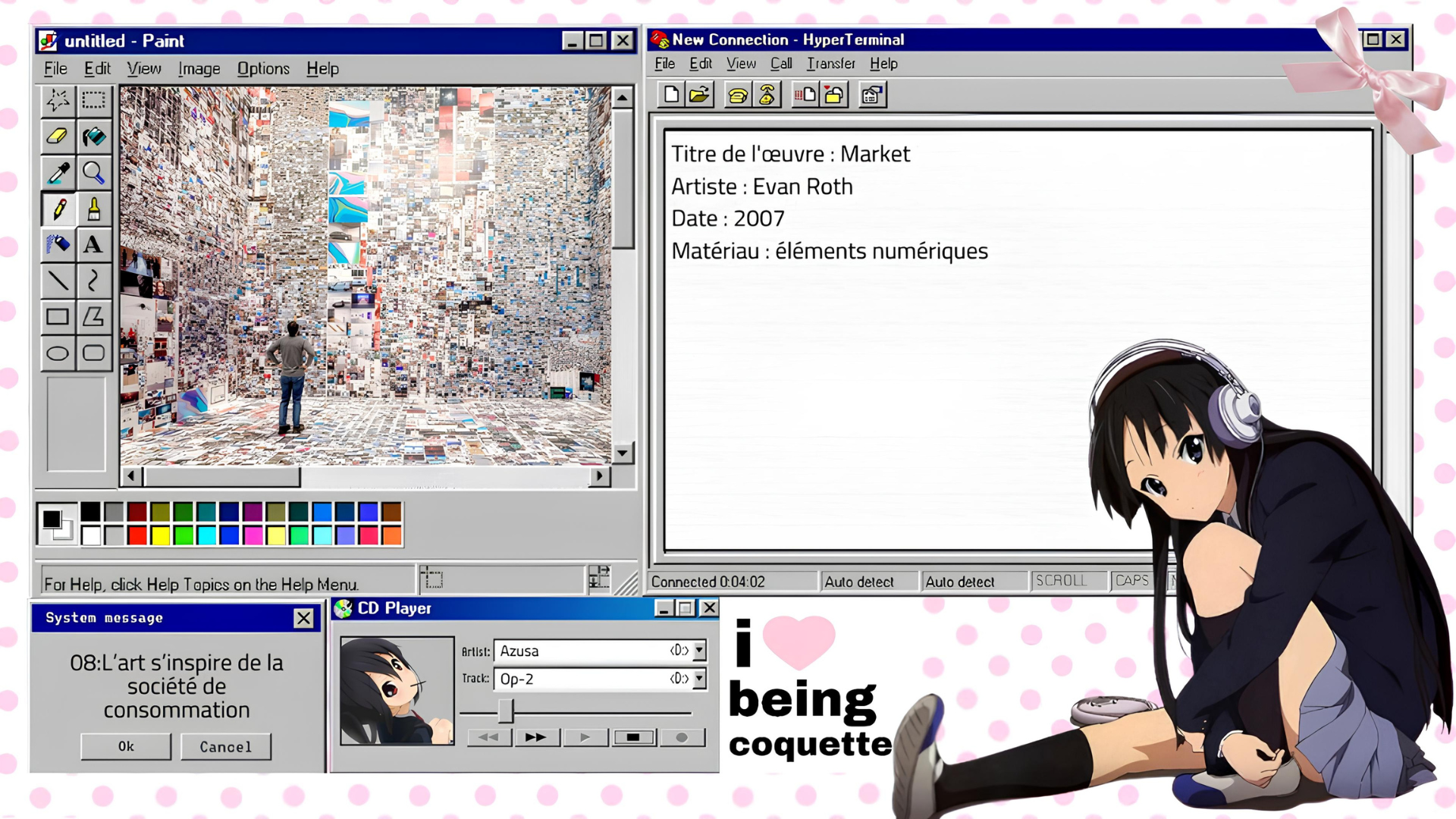Click the play button in CD Player

[x=585, y=737]
